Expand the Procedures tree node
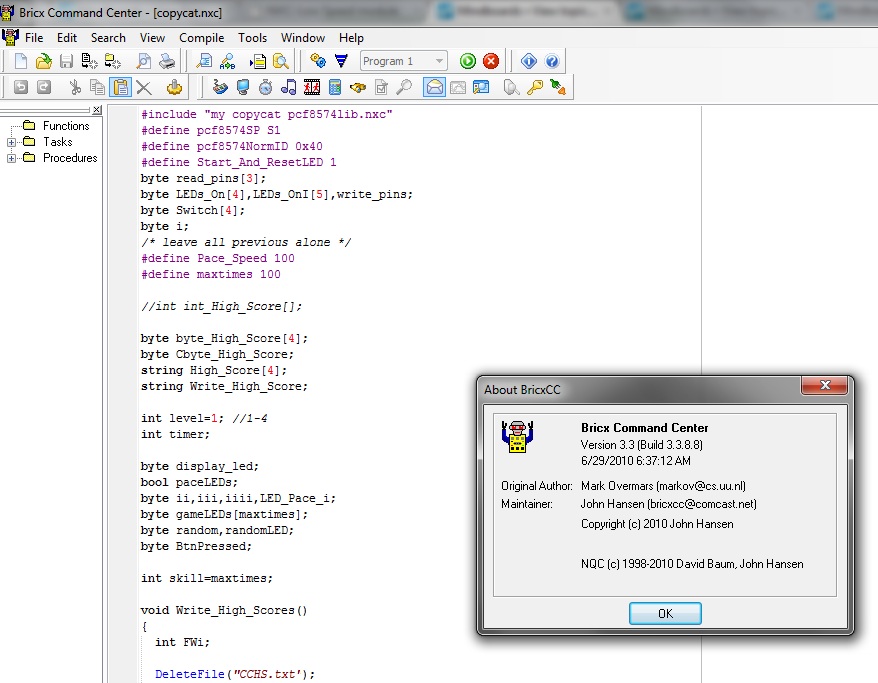Image resolution: width=878 pixels, height=683 pixels. (12, 158)
